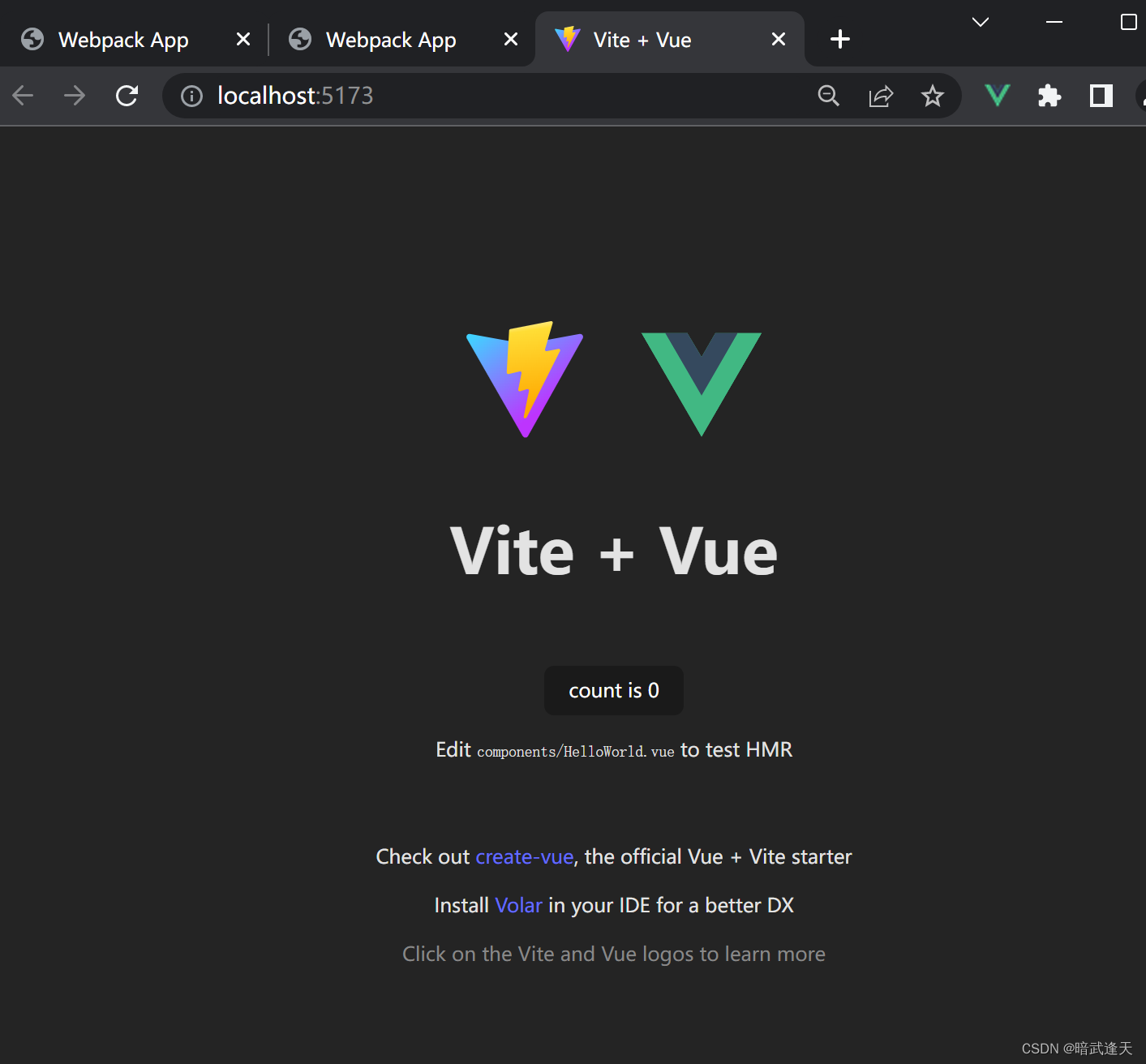This screenshot has height=1064, width=1146.
Task: Share this page via share icon
Action: tap(881, 96)
